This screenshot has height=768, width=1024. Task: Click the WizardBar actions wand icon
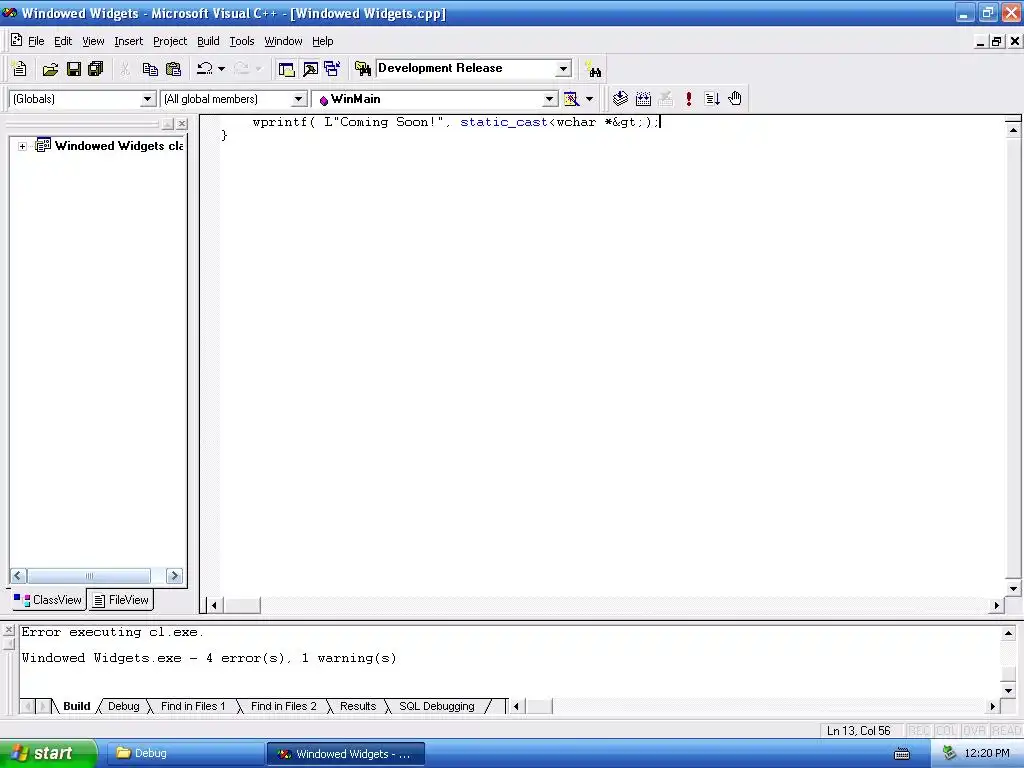(x=571, y=99)
